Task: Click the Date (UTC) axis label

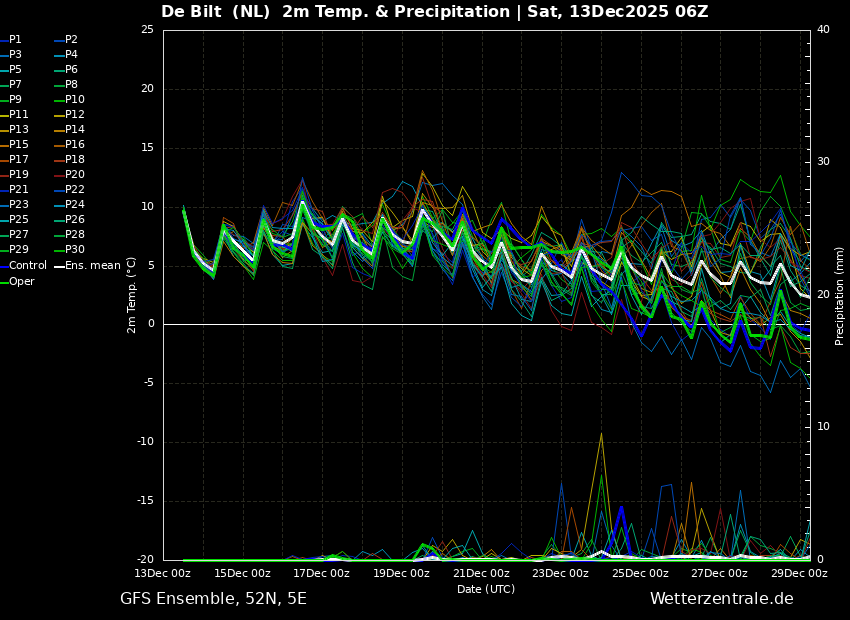Action: (x=486, y=590)
